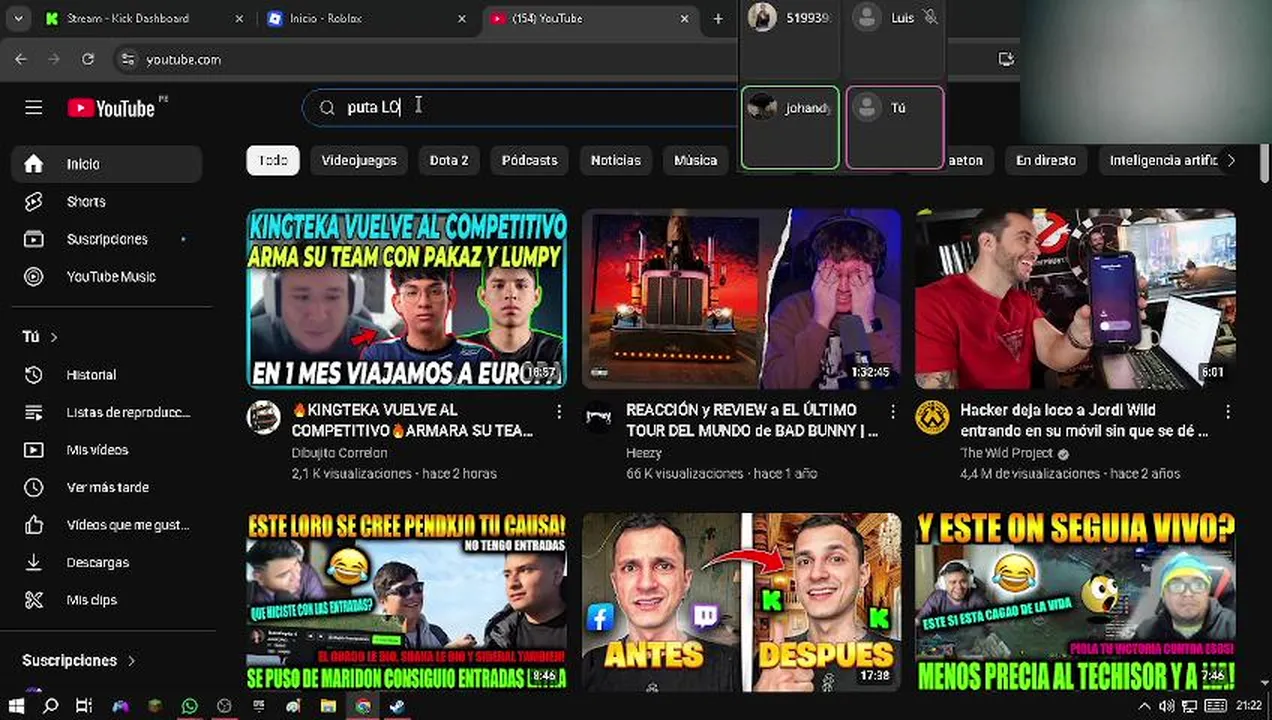Expand the Tú section chevron

tap(54, 337)
